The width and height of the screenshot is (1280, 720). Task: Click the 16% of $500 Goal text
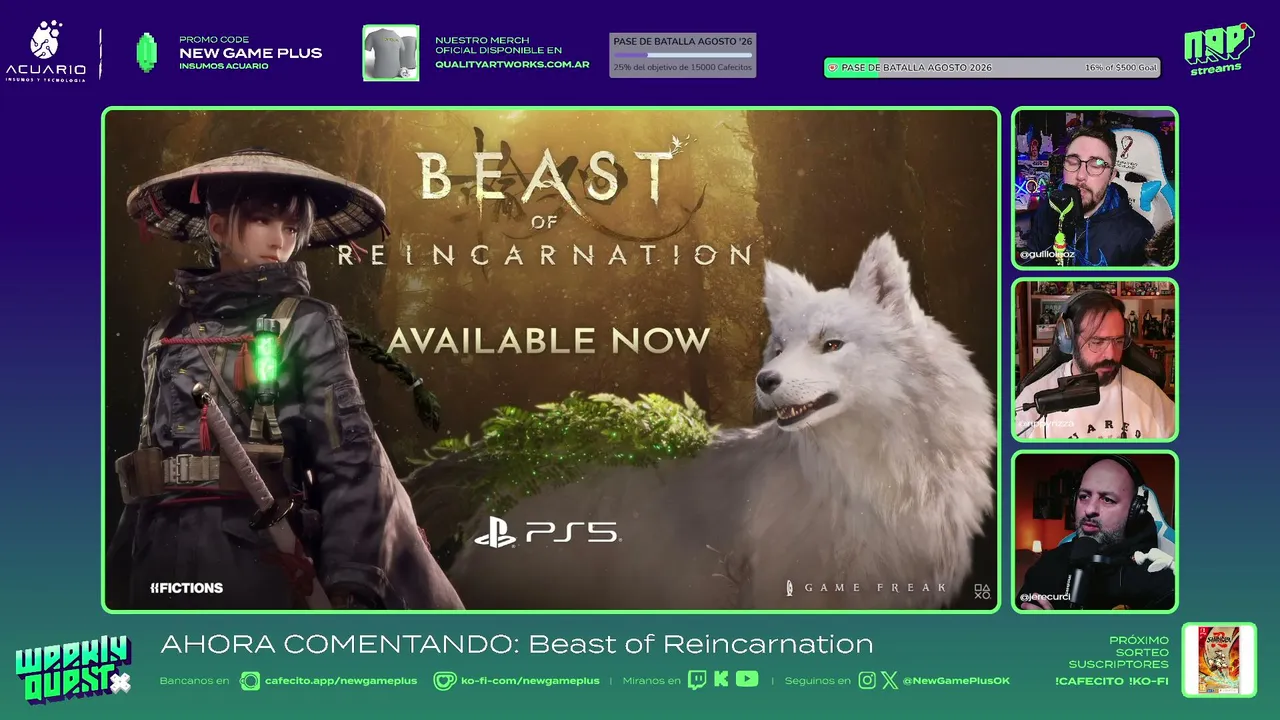click(x=1121, y=68)
